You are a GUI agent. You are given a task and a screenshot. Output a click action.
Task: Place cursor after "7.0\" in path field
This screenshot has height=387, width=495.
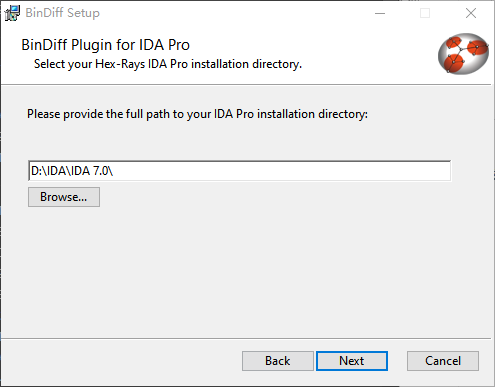(114, 171)
